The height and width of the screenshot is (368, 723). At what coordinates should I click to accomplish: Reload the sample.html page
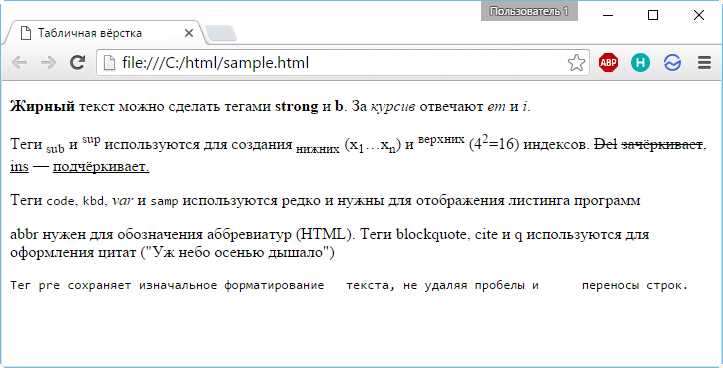77,62
